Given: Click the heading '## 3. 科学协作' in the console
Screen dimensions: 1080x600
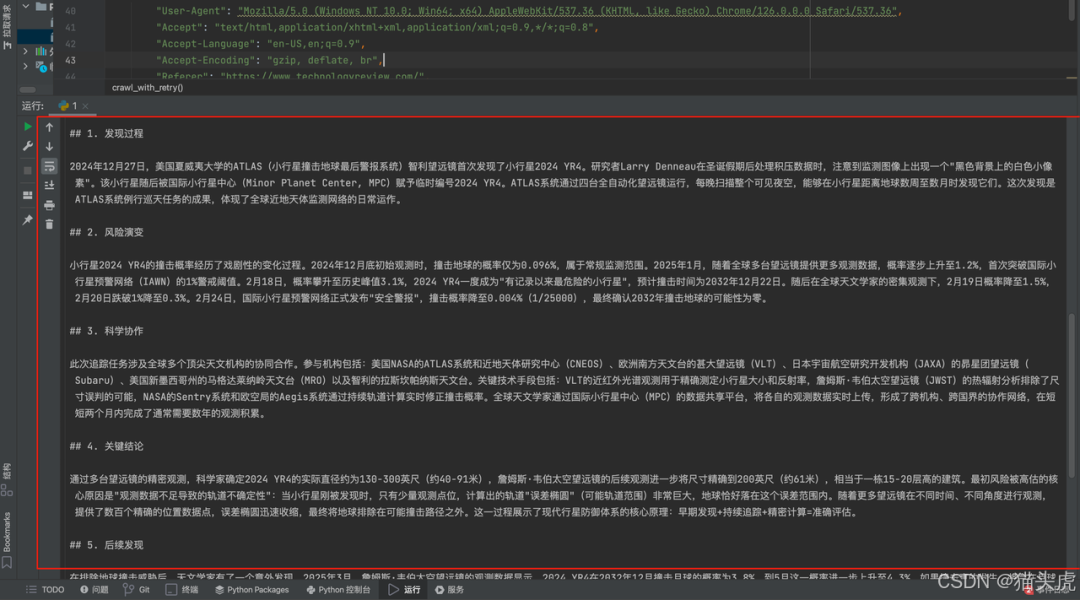Looking at the screenshot, I should click(x=106, y=331).
